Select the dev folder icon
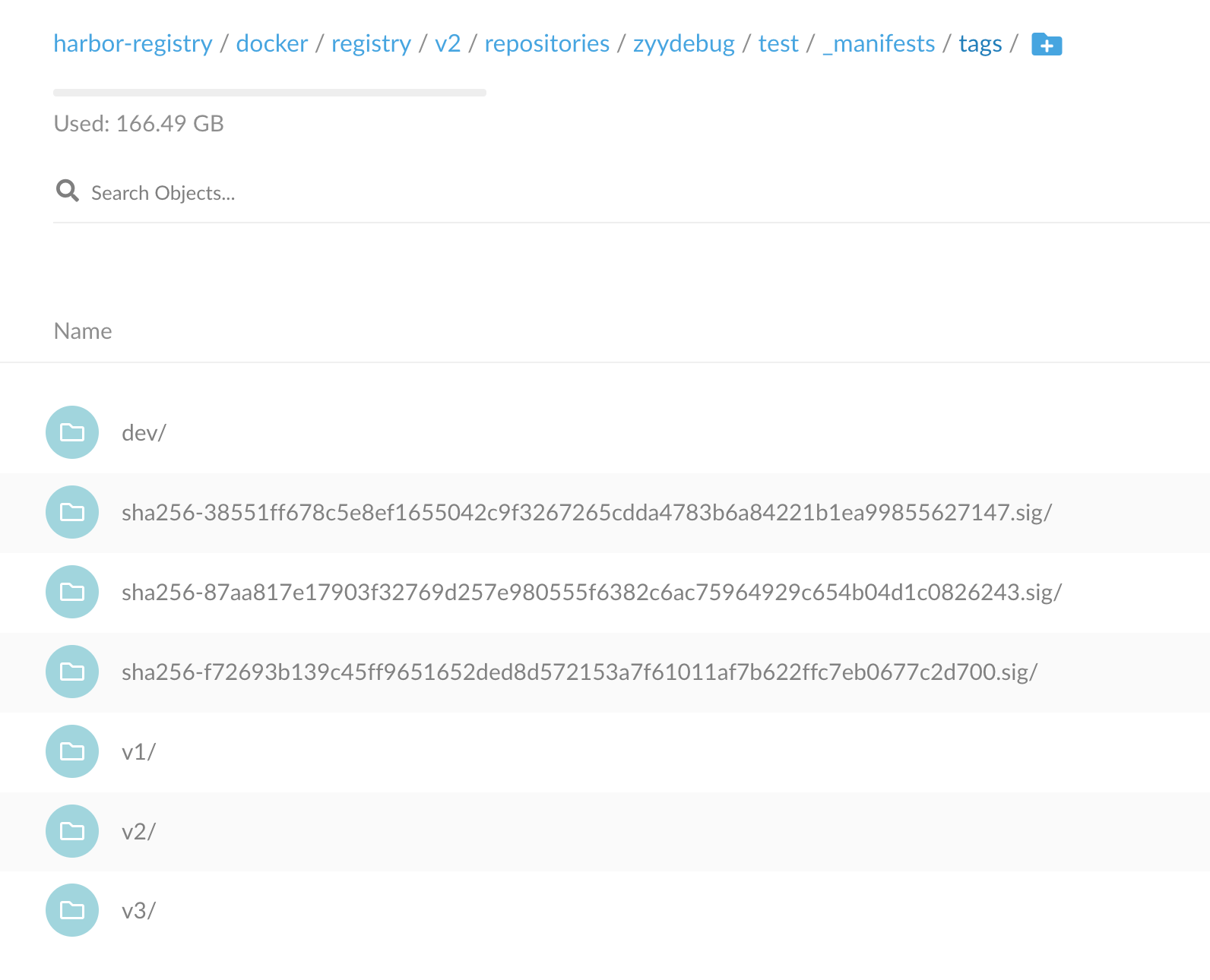Viewport: 1210px width, 980px height. (x=72, y=432)
